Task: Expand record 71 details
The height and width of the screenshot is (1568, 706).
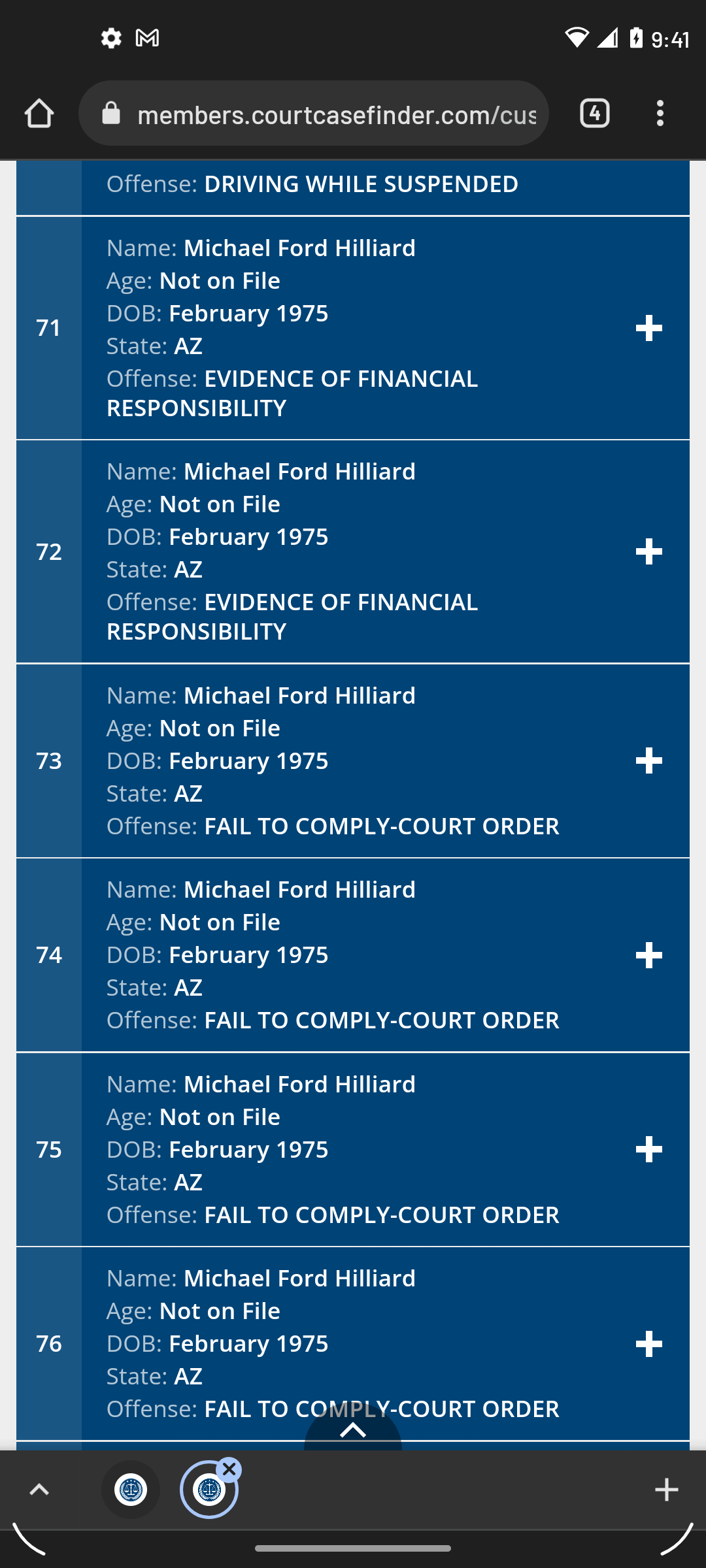Action: tap(649, 328)
